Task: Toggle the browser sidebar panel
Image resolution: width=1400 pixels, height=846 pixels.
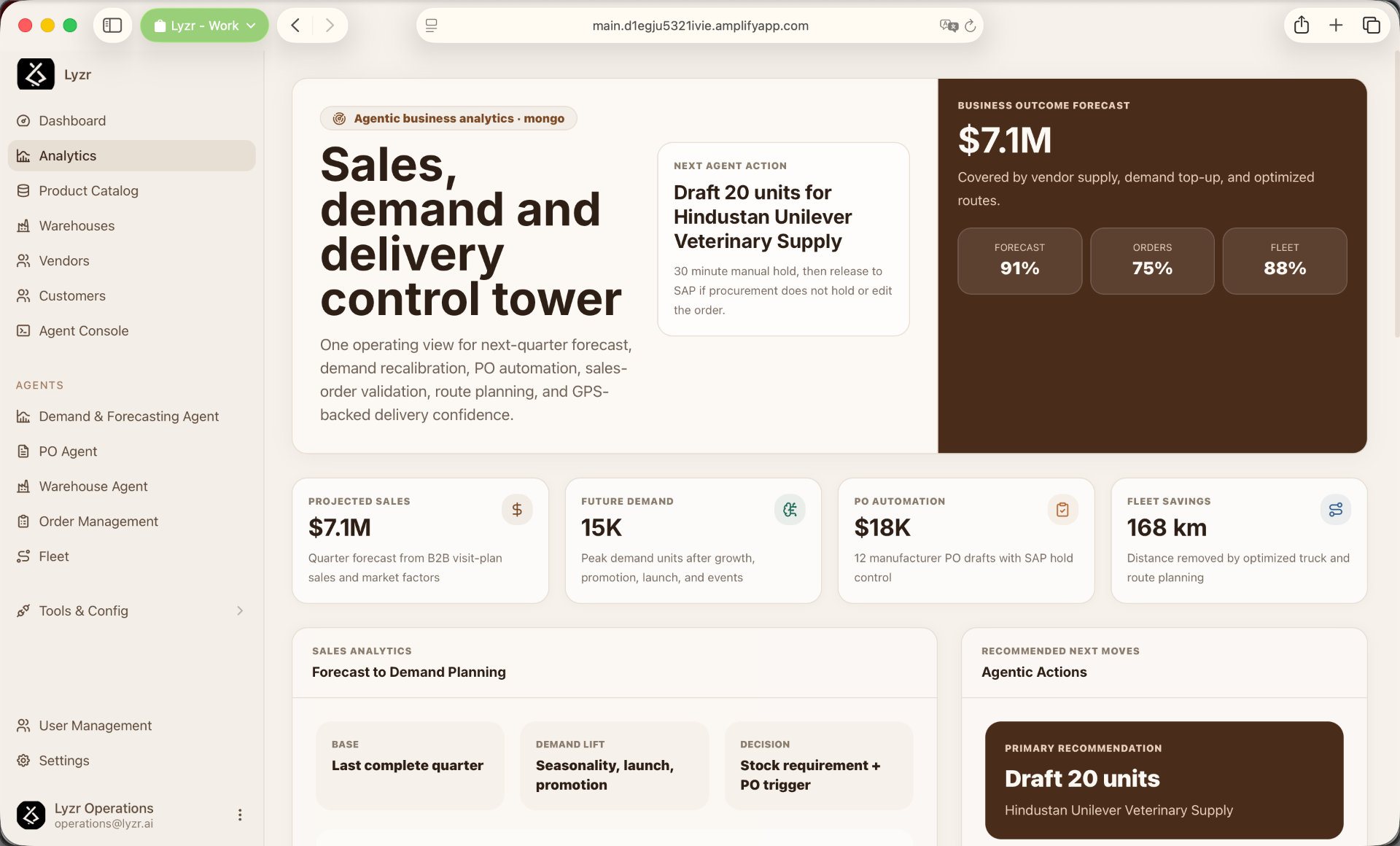Action: (112, 26)
